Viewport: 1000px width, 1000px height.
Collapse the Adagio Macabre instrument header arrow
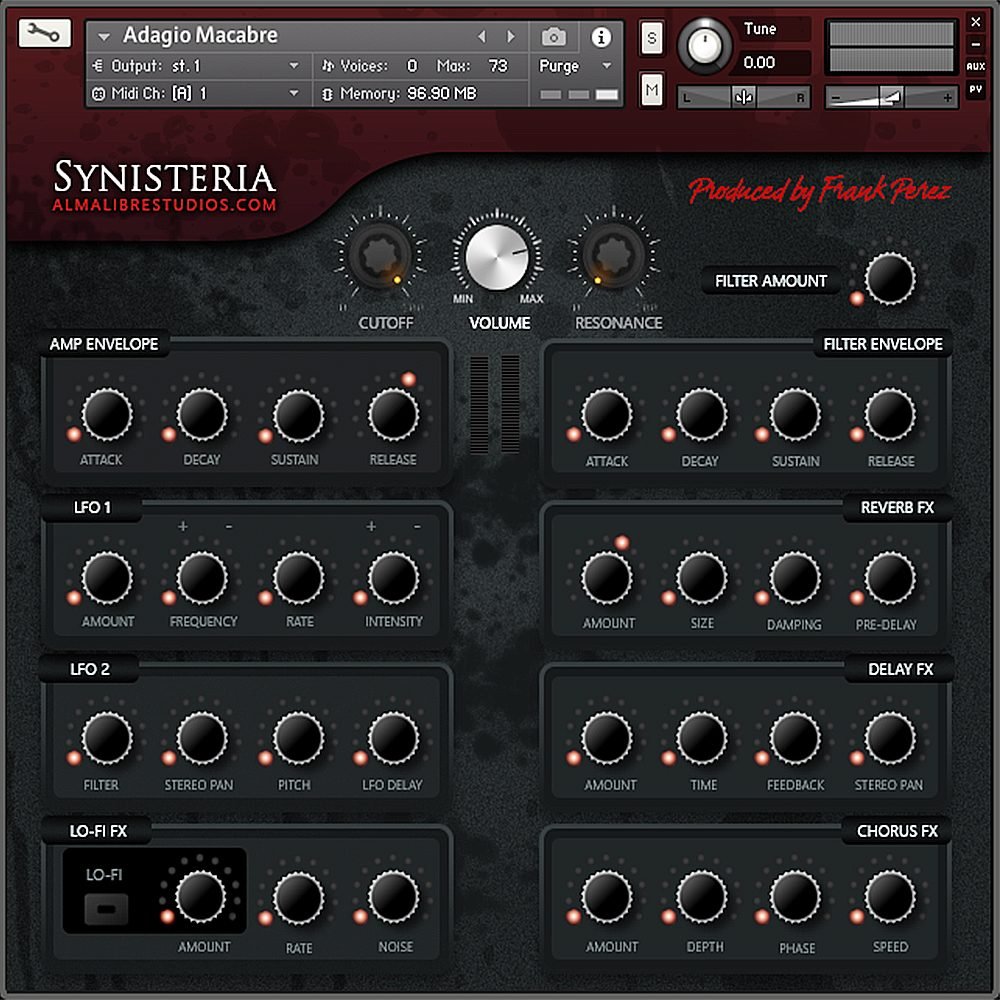[103, 37]
